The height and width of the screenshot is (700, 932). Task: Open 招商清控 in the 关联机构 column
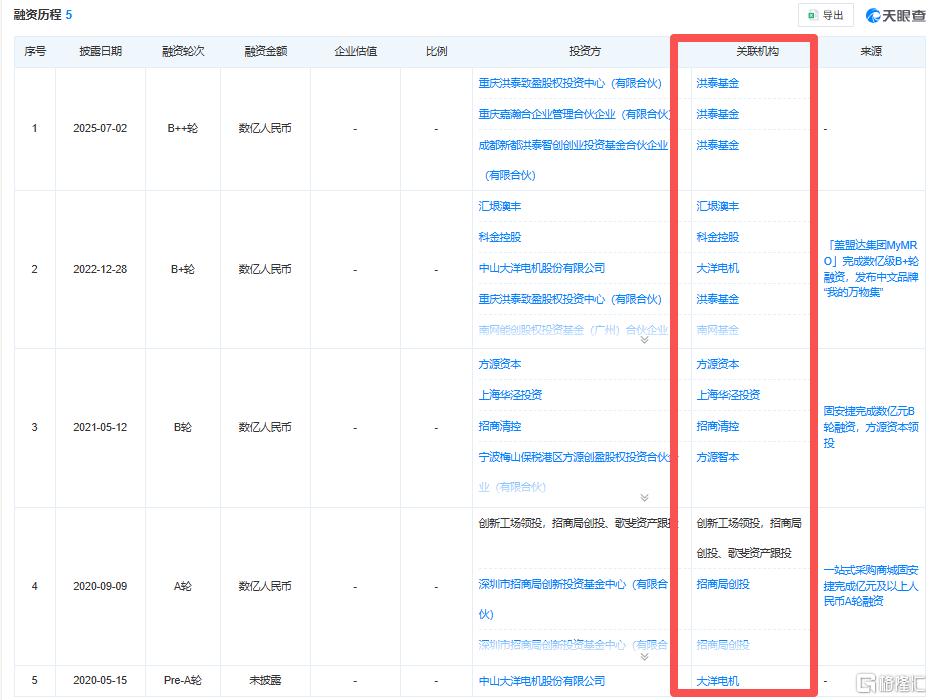click(x=717, y=426)
